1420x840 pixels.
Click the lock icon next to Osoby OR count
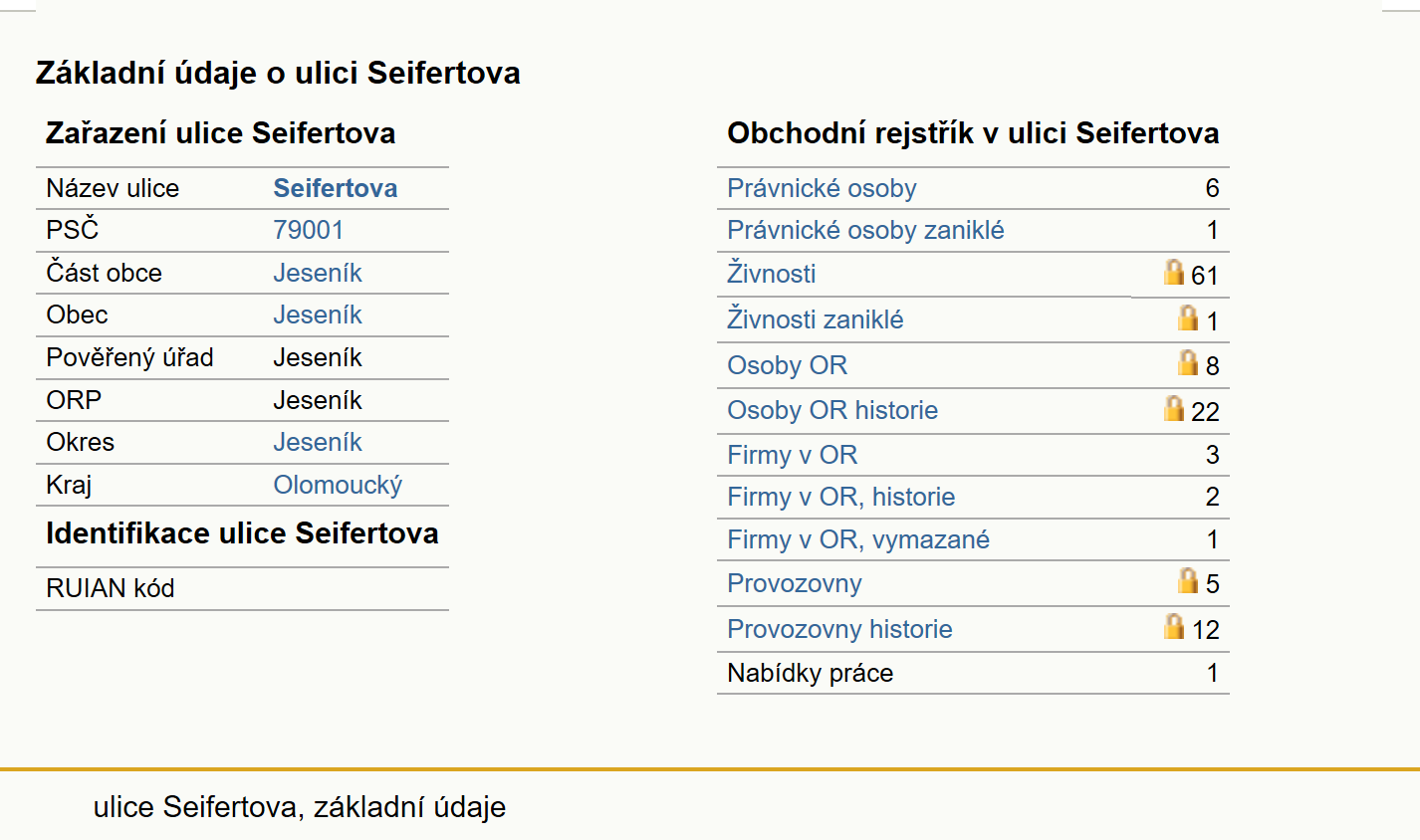point(1188,362)
